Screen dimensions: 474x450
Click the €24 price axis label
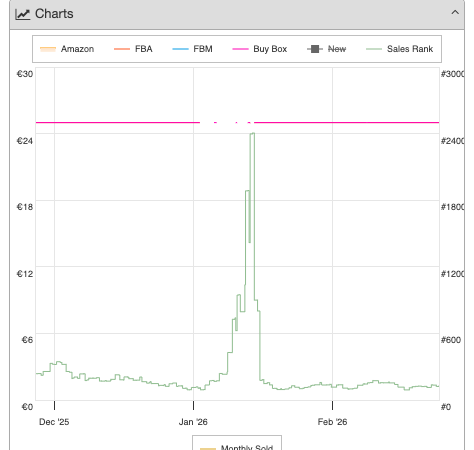click(25, 141)
